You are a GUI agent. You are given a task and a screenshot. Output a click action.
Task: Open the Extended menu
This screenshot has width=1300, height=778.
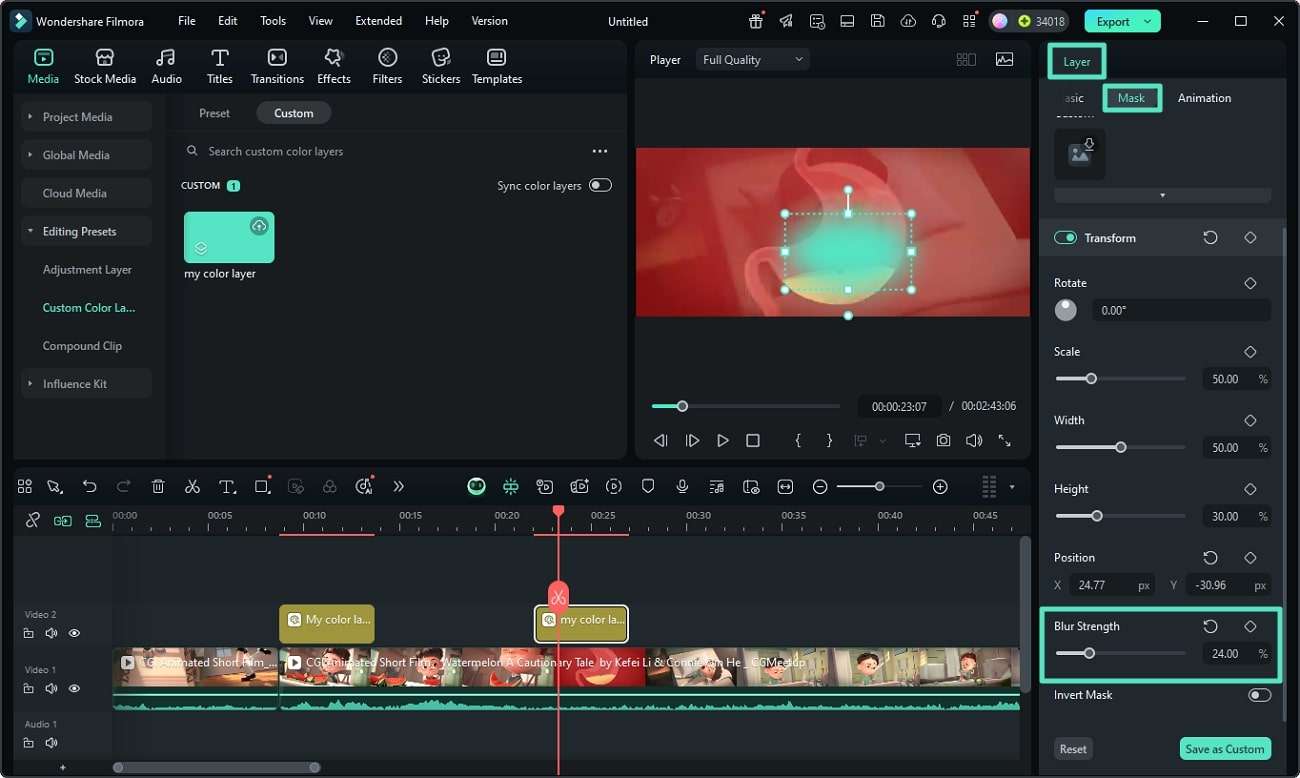379,21
